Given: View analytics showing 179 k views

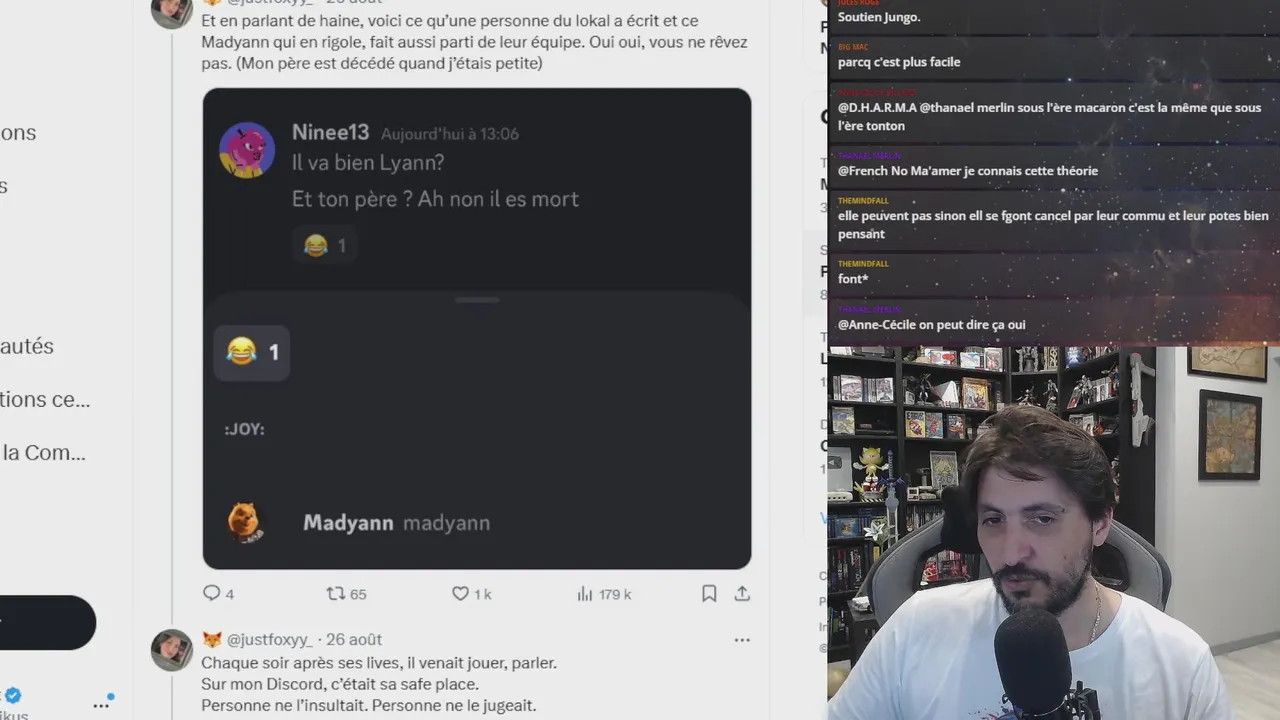Looking at the screenshot, I should [603, 594].
